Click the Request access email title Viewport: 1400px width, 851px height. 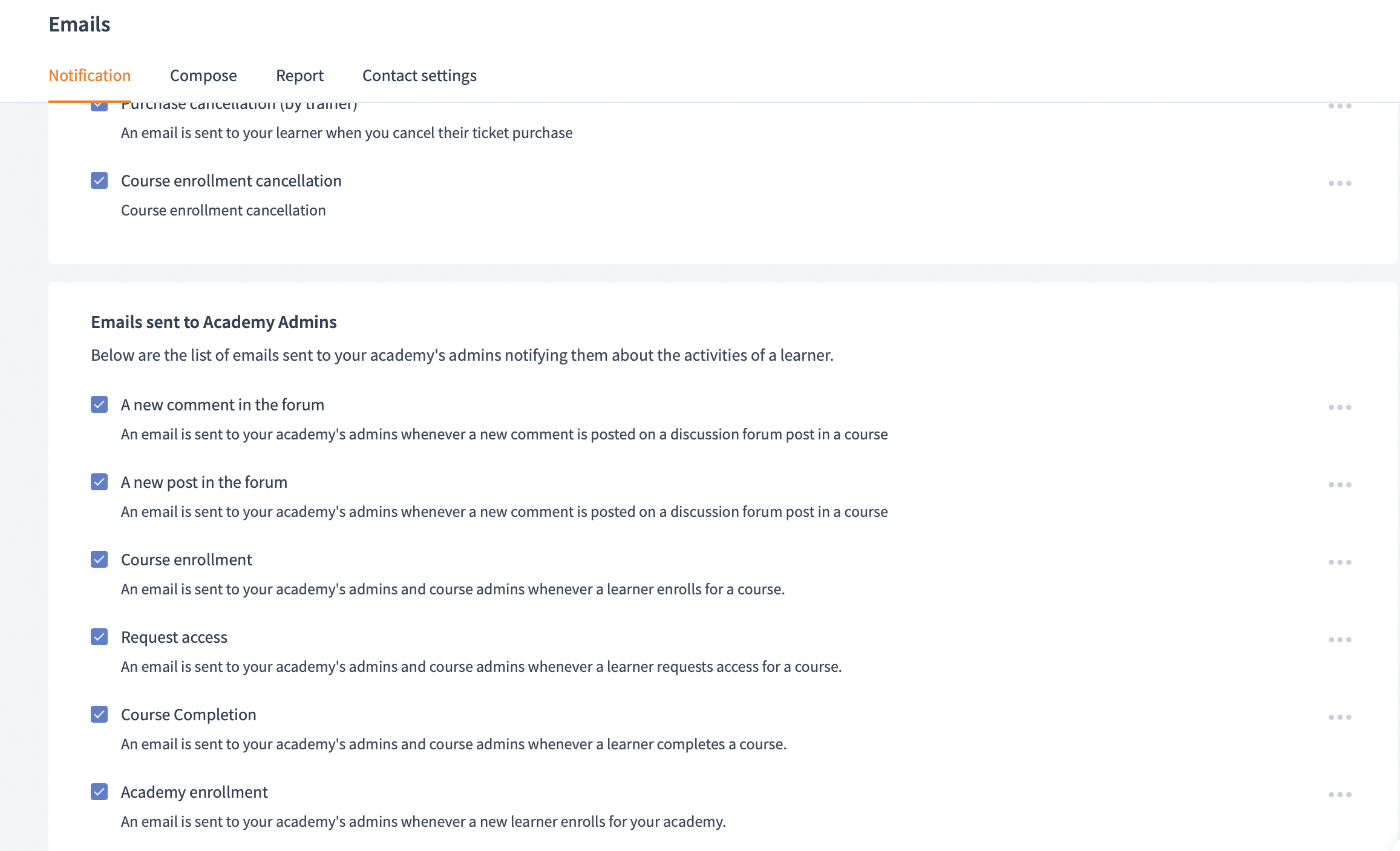click(x=174, y=637)
